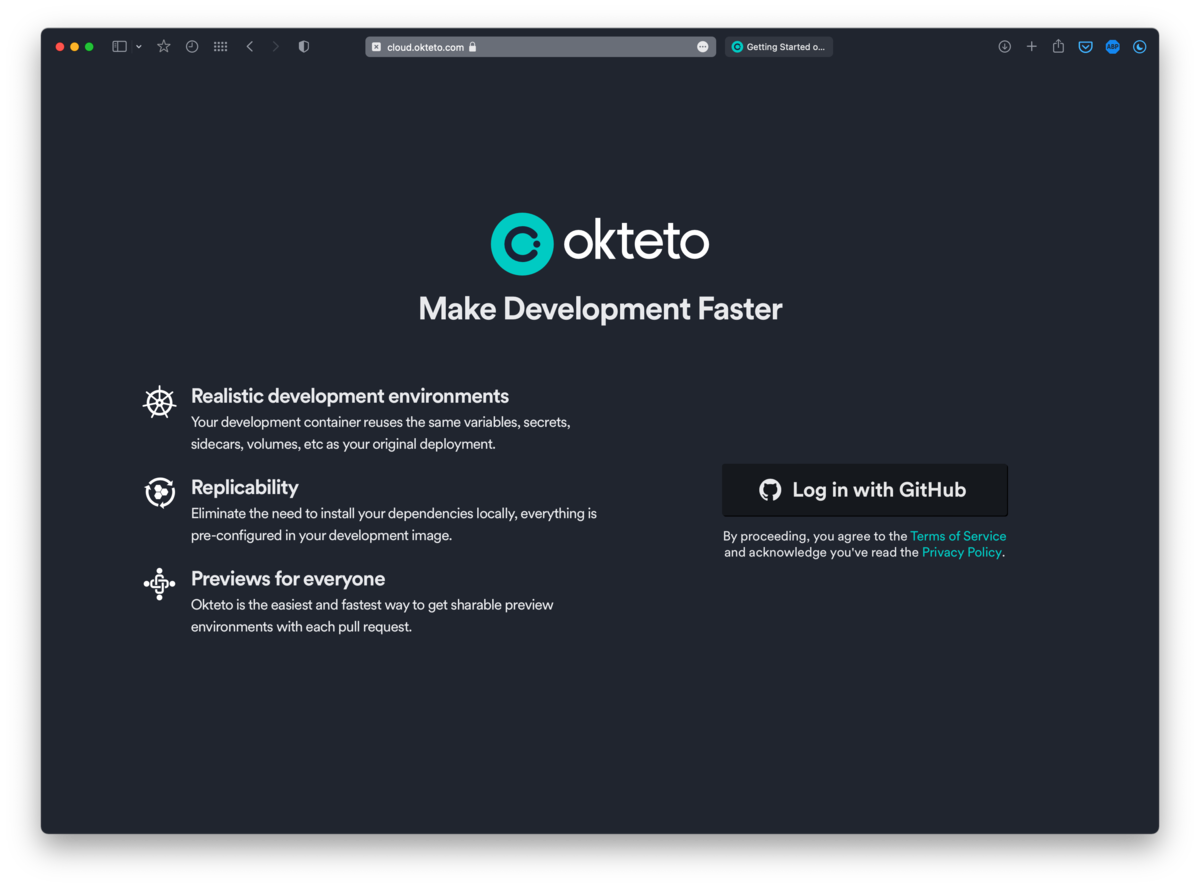Maximize the Safari window with the green button

tap(89, 47)
